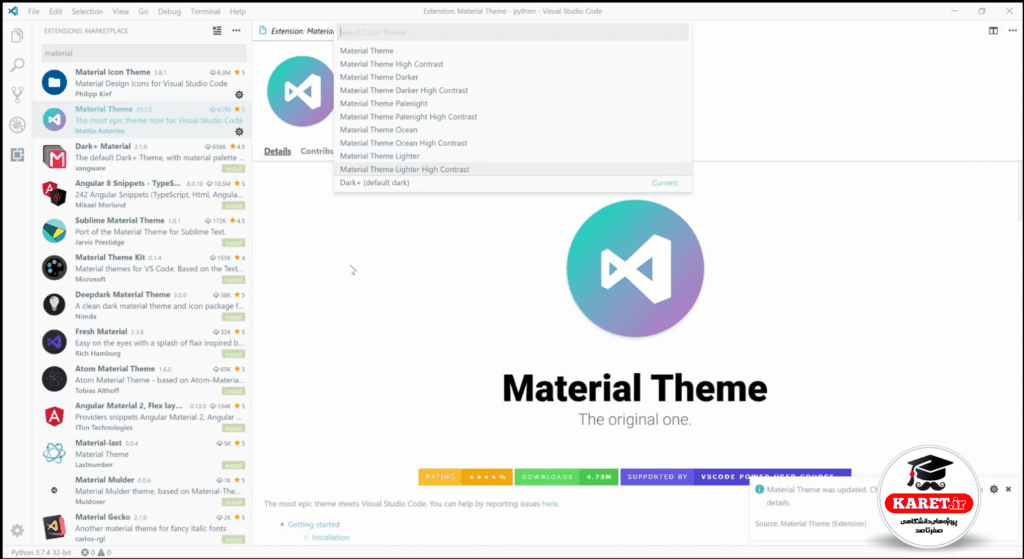Select Deepdark Material Theme bulb icon

[54, 305]
